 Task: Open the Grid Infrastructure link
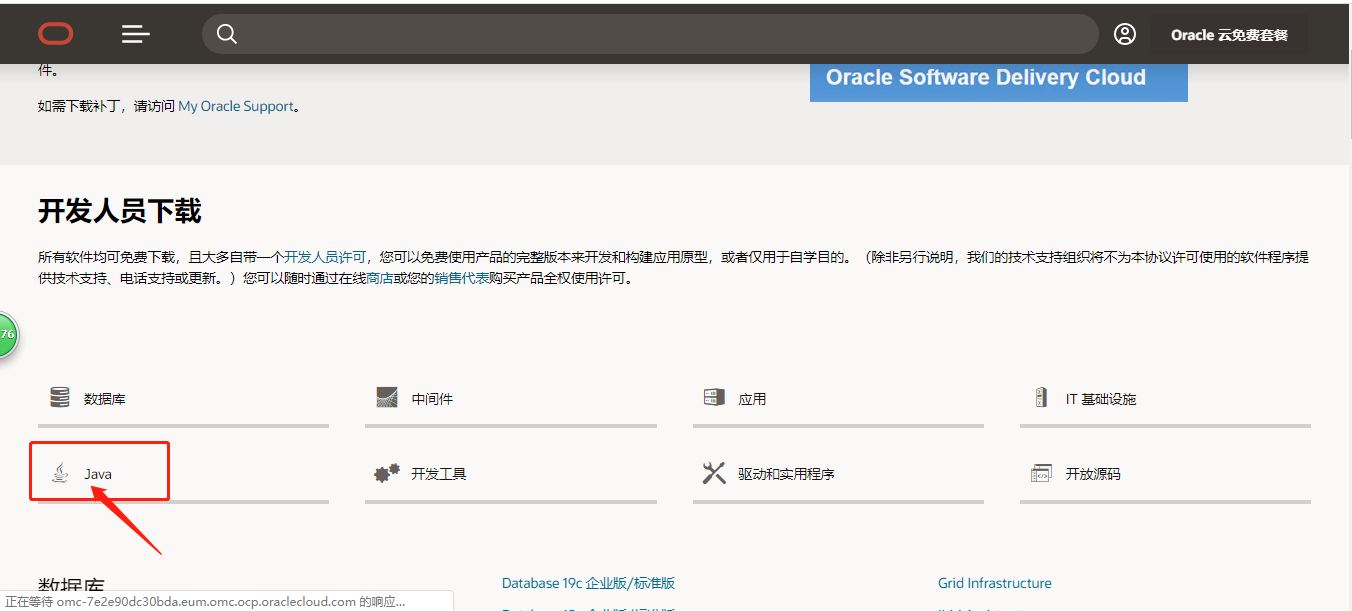click(x=995, y=583)
